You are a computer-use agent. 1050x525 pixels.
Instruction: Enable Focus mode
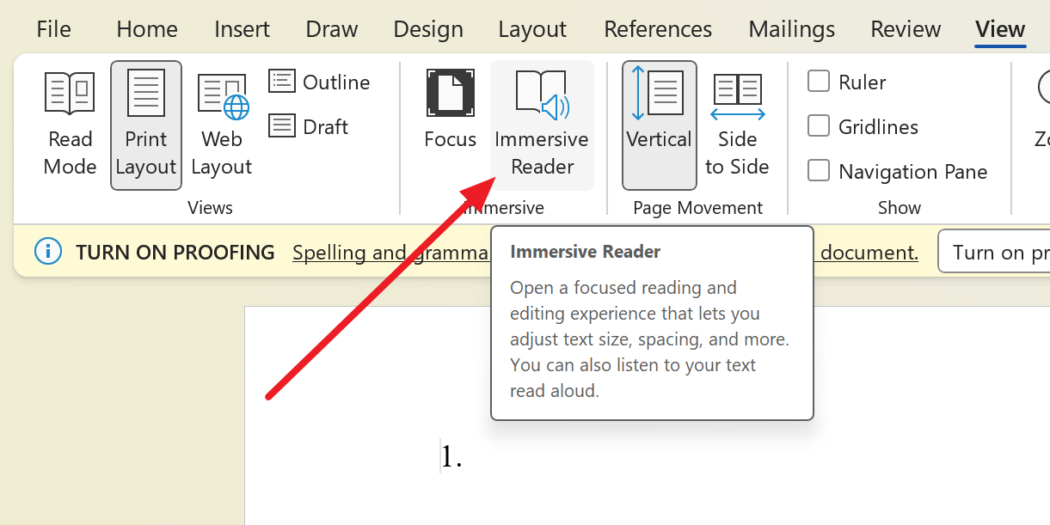coord(450,110)
